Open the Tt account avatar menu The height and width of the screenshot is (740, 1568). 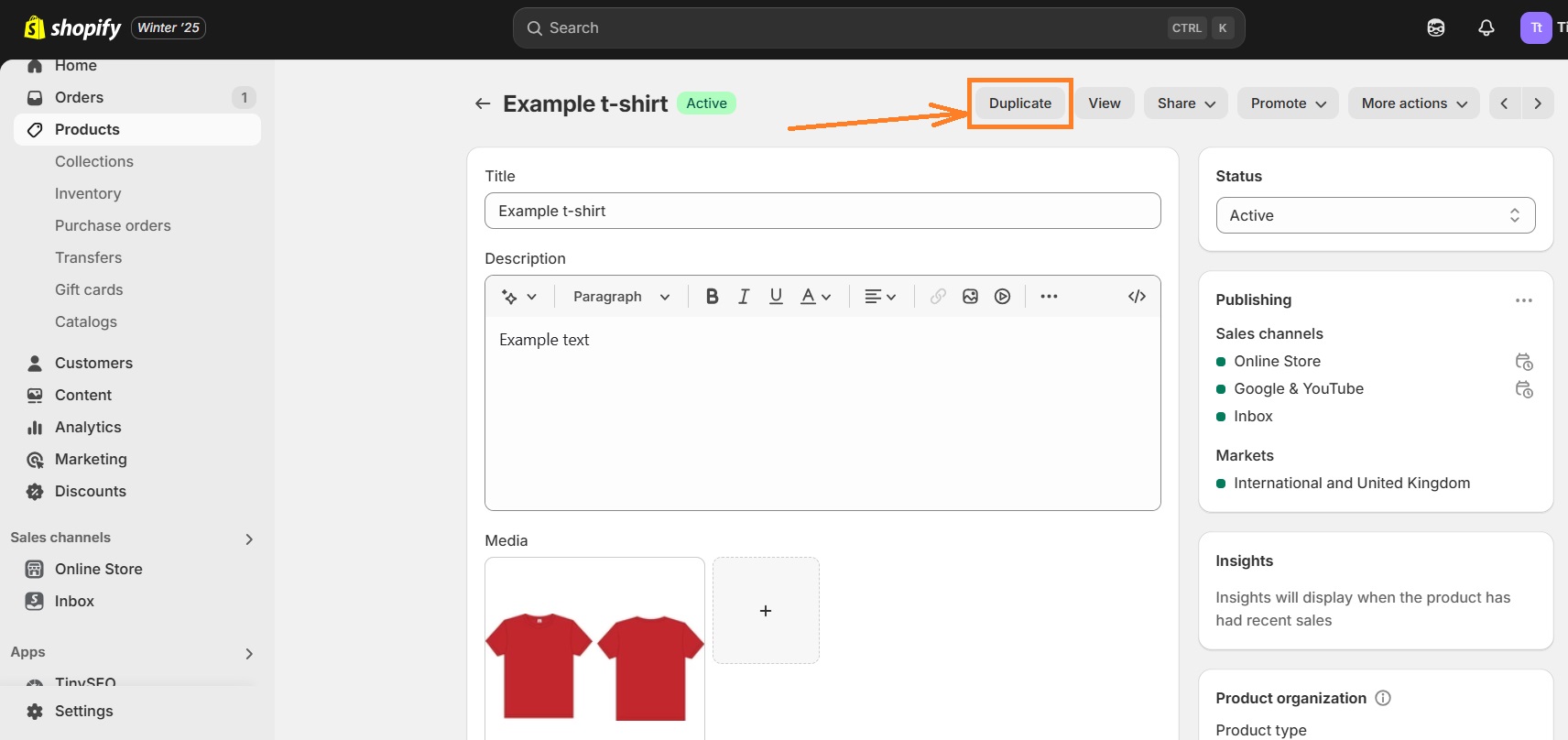click(x=1536, y=27)
